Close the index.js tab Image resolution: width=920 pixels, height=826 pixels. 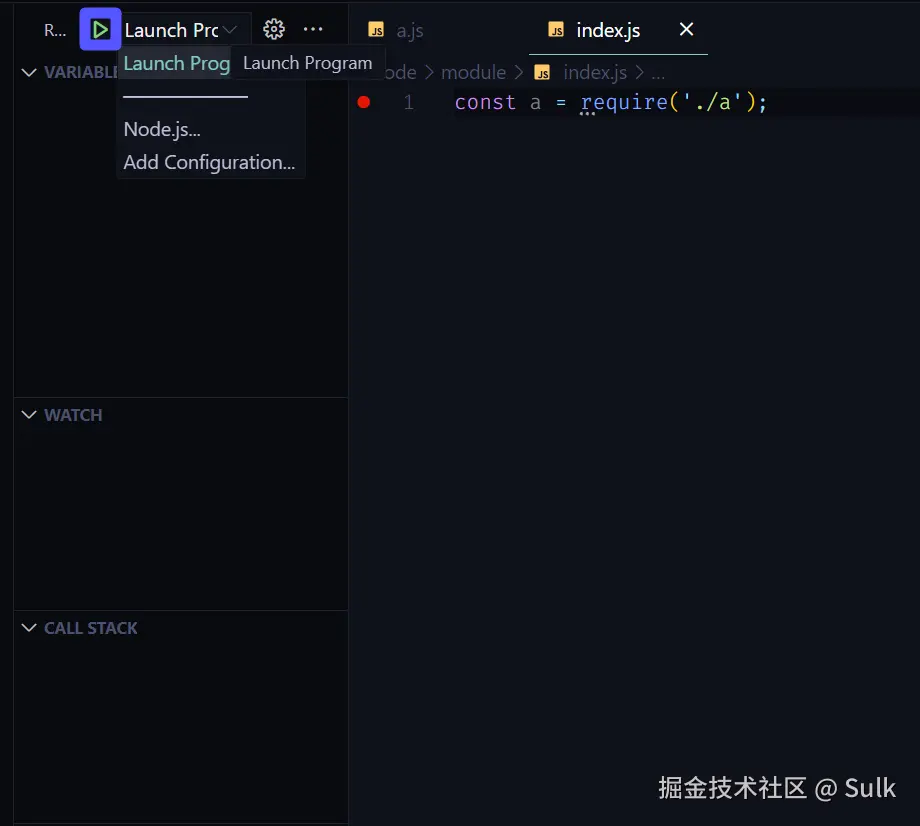pyautogui.click(x=686, y=29)
